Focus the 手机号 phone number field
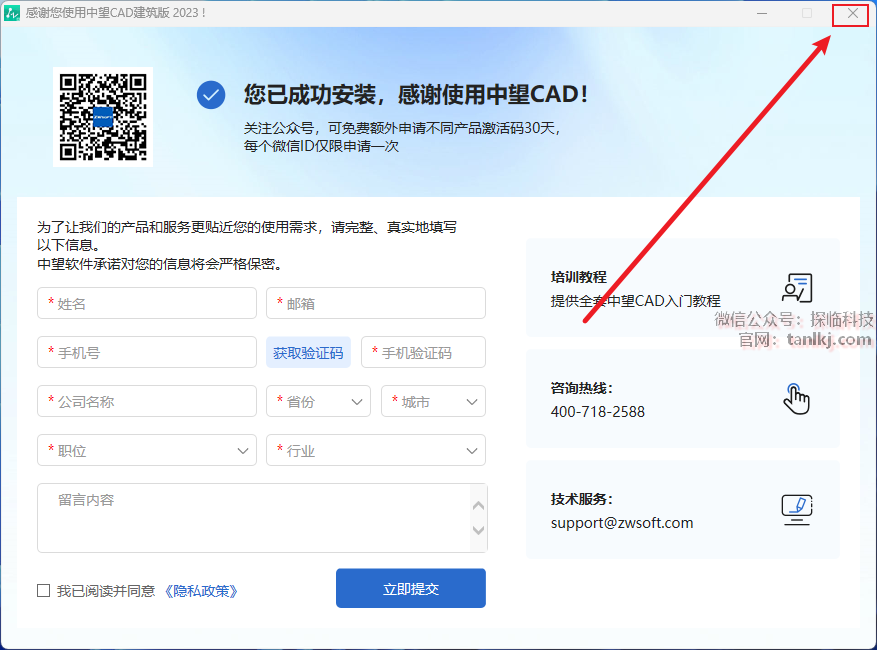The image size is (877, 650). (147, 352)
